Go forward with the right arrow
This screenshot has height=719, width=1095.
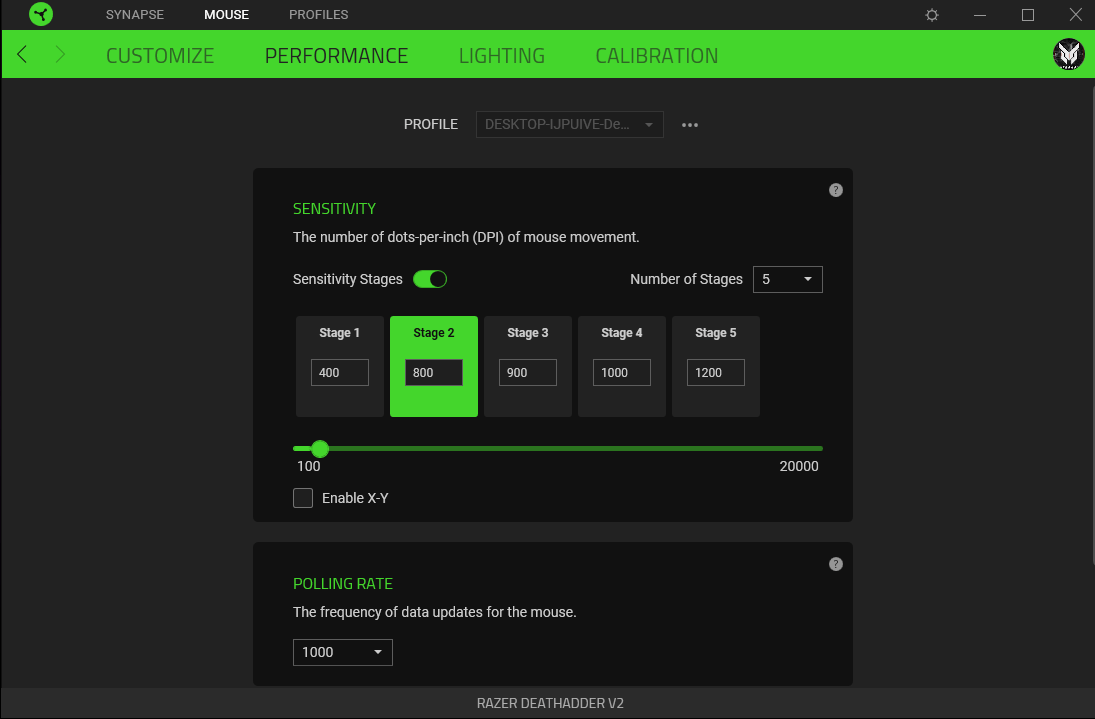[60, 54]
